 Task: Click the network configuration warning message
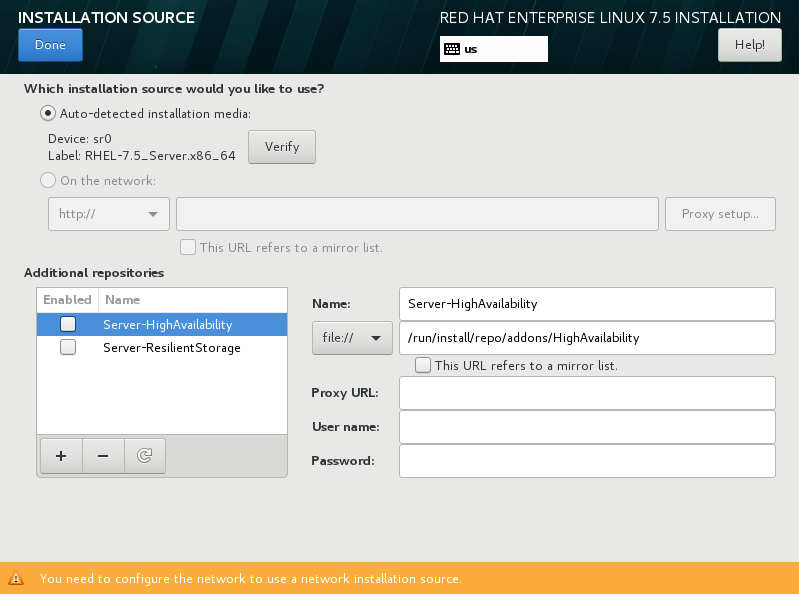[x=251, y=579]
